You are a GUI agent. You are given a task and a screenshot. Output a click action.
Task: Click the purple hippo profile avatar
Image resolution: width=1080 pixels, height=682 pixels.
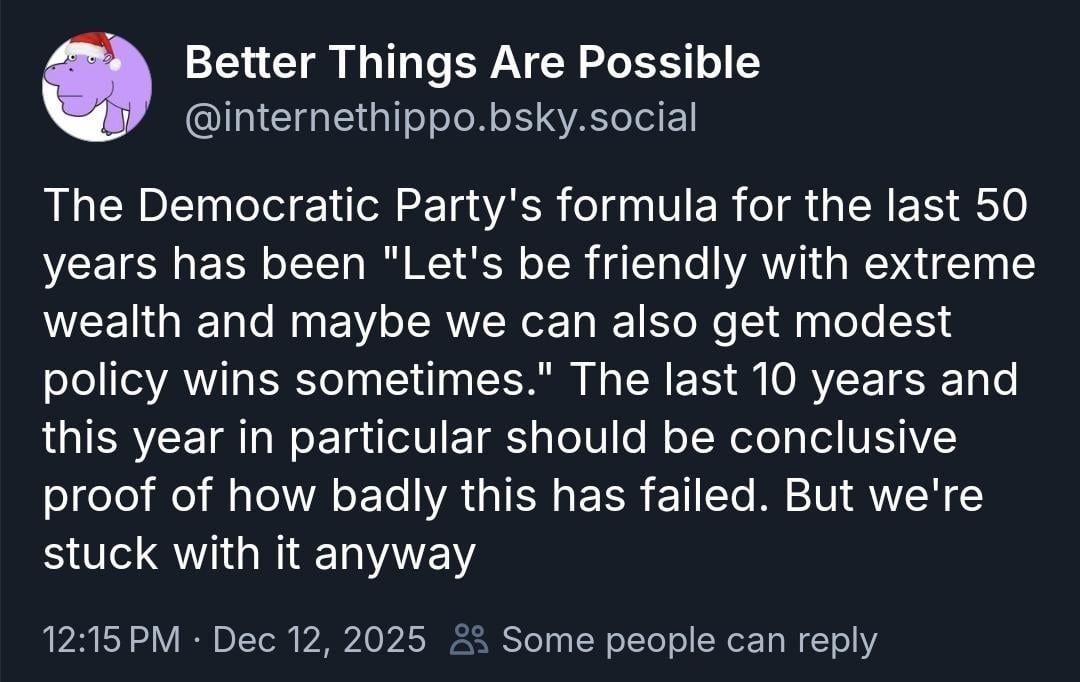(x=97, y=88)
